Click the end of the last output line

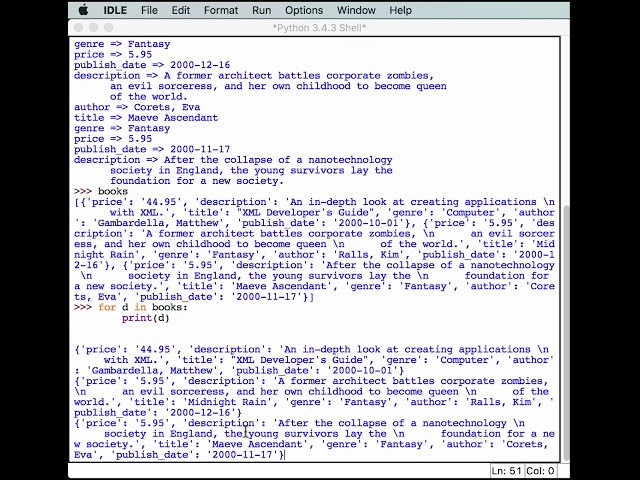point(284,455)
